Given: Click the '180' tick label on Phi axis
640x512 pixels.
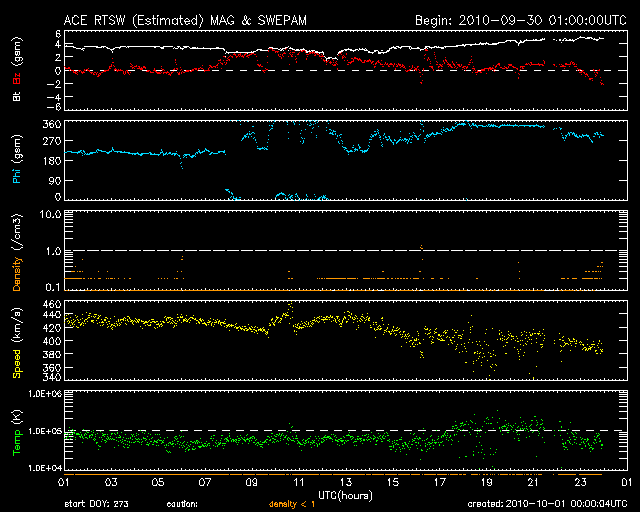Looking at the screenshot, I should (52, 161).
